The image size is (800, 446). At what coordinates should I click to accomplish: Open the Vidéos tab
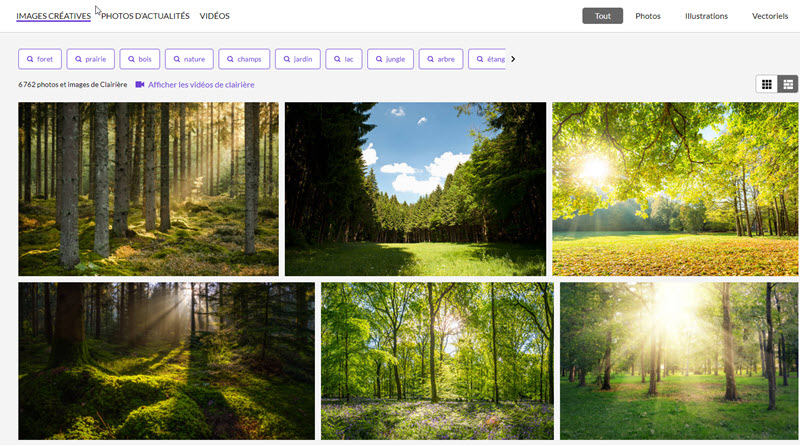pyautogui.click(x=214, y=16)
